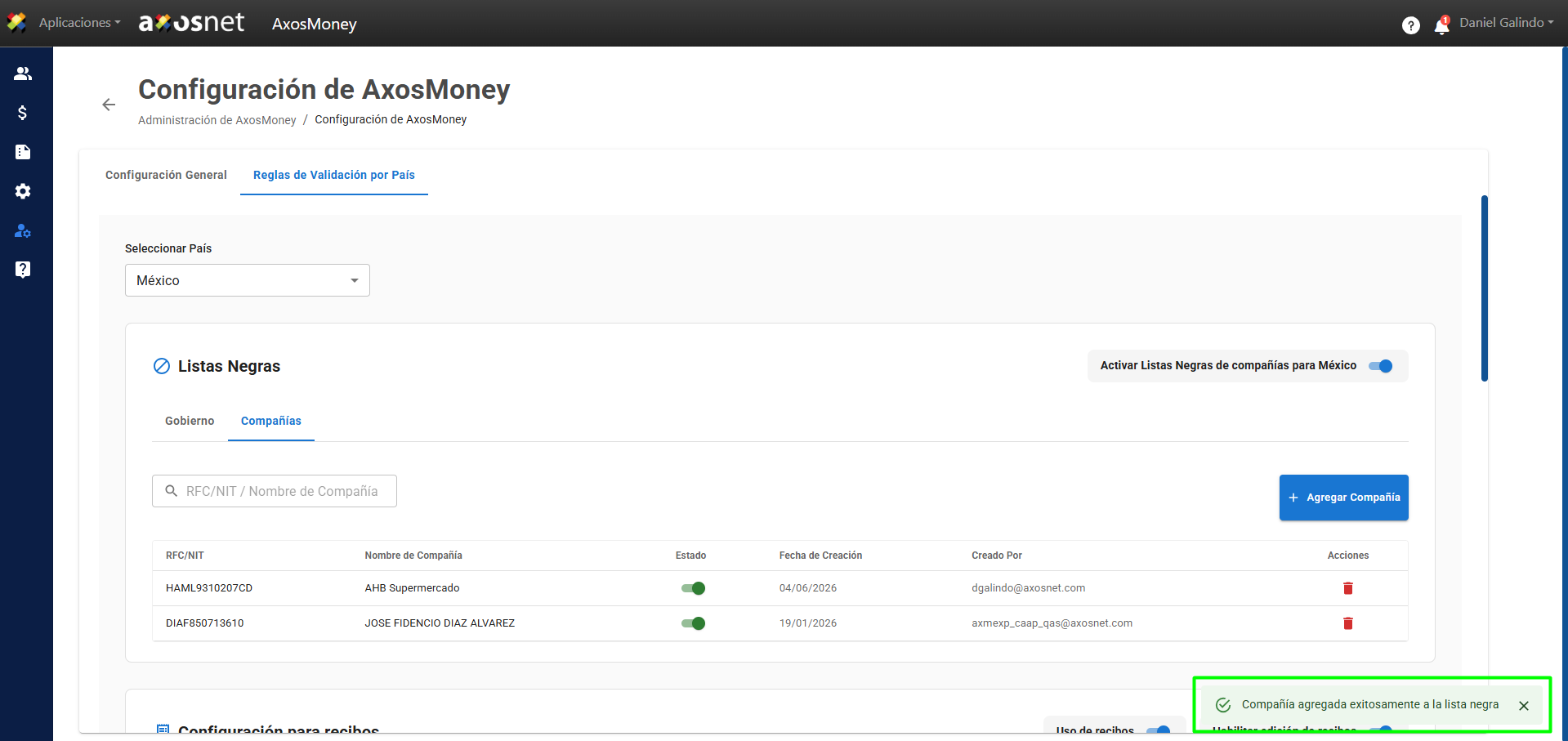The height and width of the screenshot is (741, 1568).
Task: Open the user administration sidebar icon
Action: tap(23, 230)
